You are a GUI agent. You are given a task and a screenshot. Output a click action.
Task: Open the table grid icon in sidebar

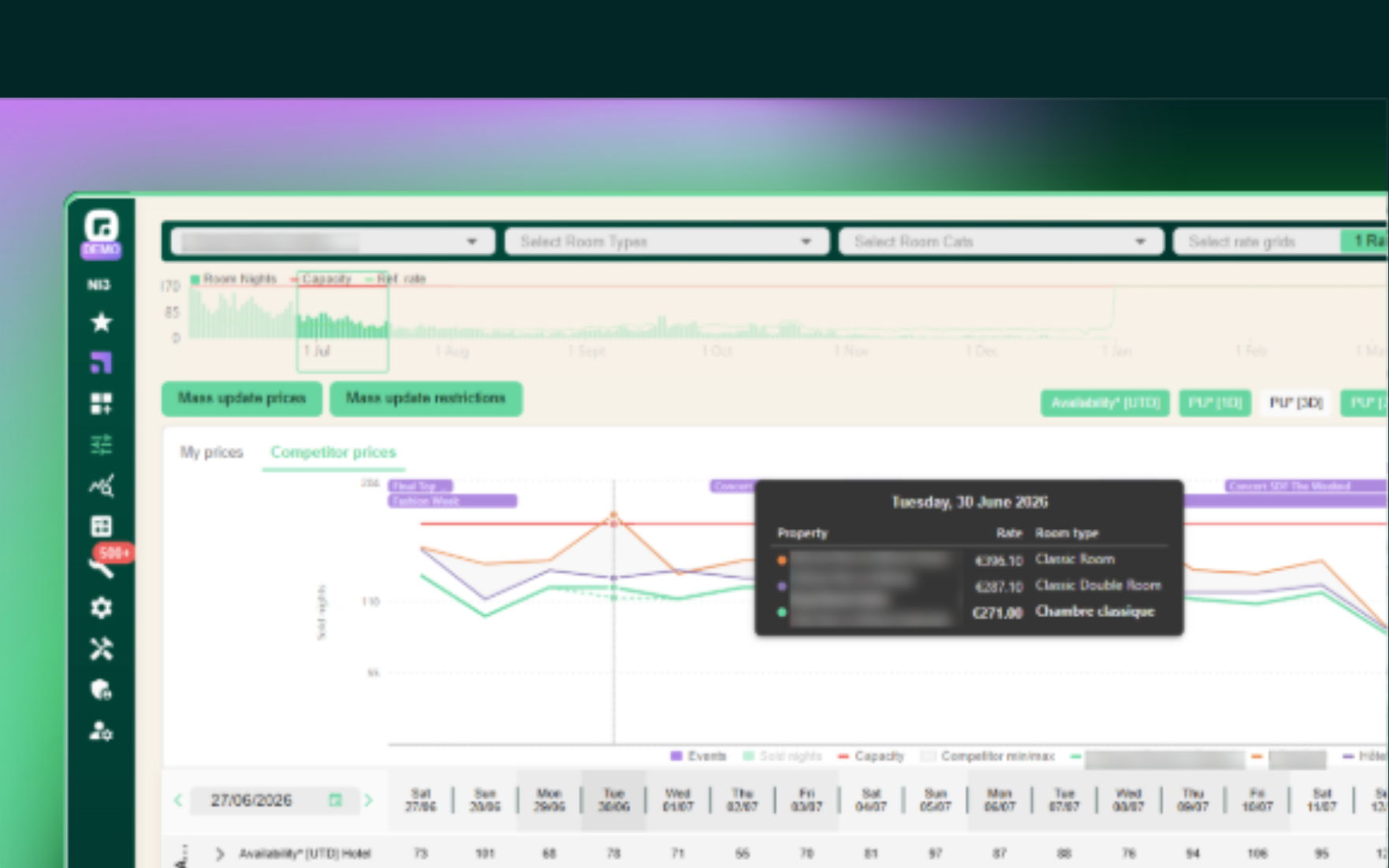click(x=101, y=526)
